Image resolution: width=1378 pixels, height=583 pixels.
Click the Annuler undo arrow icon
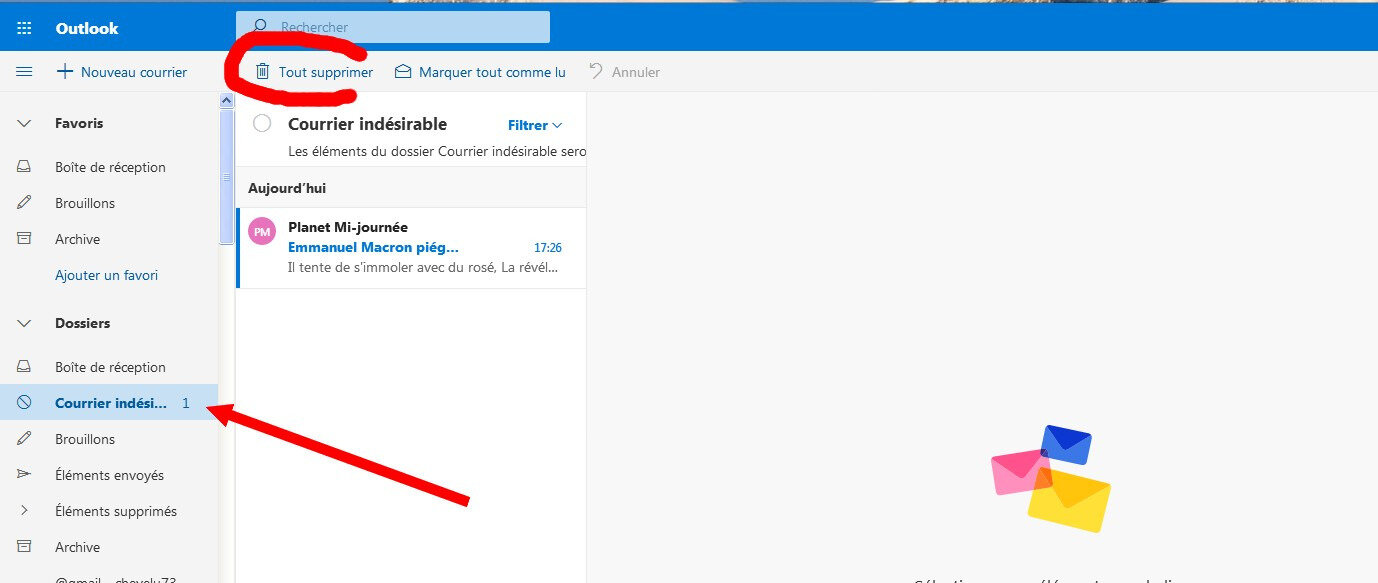(x=596, y=72)
